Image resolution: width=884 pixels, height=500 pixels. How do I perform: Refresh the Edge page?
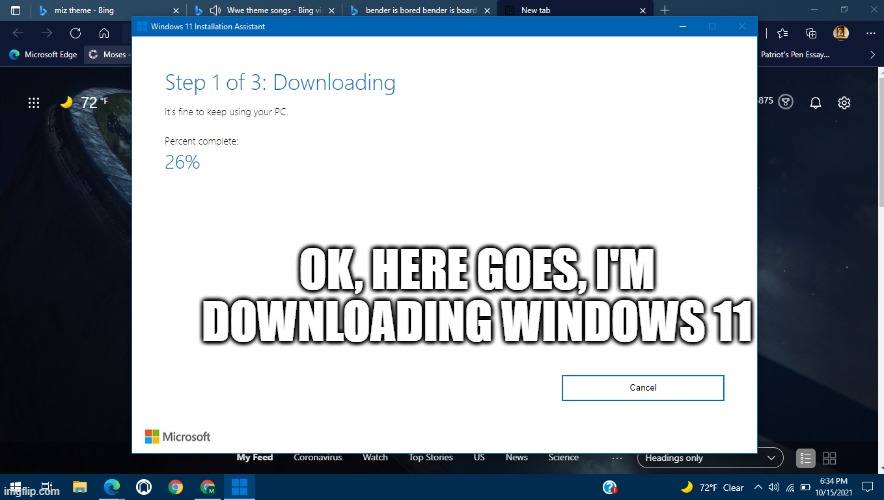[76, 33]
